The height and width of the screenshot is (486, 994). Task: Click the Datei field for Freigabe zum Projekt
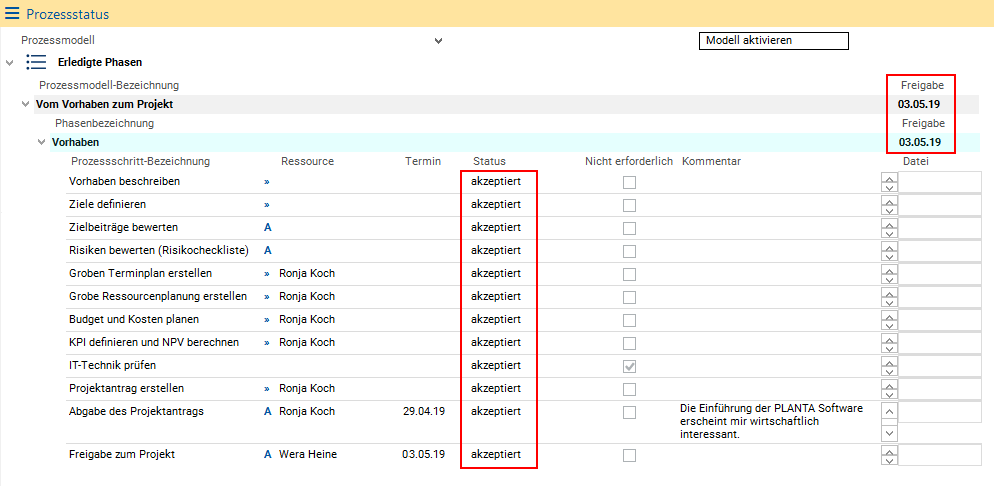point(940,454)
